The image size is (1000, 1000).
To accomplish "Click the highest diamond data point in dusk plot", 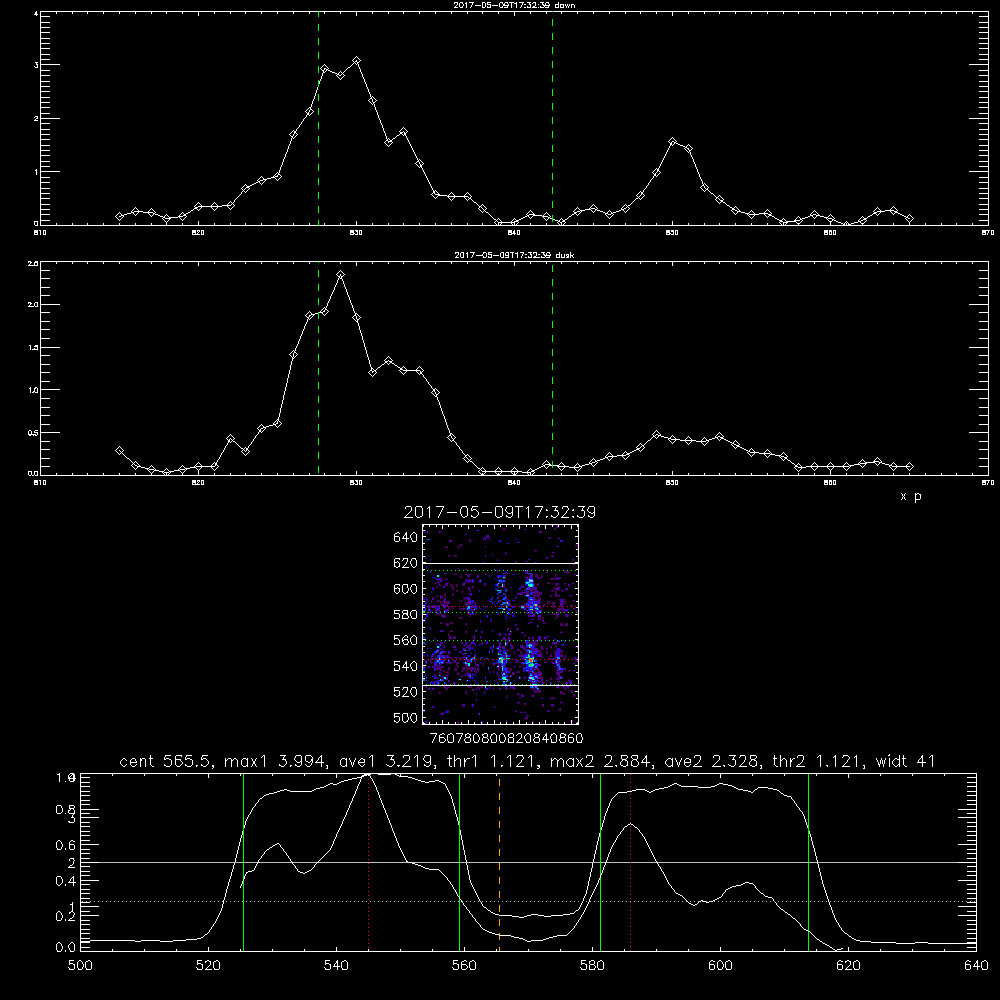I will [341, 275].
